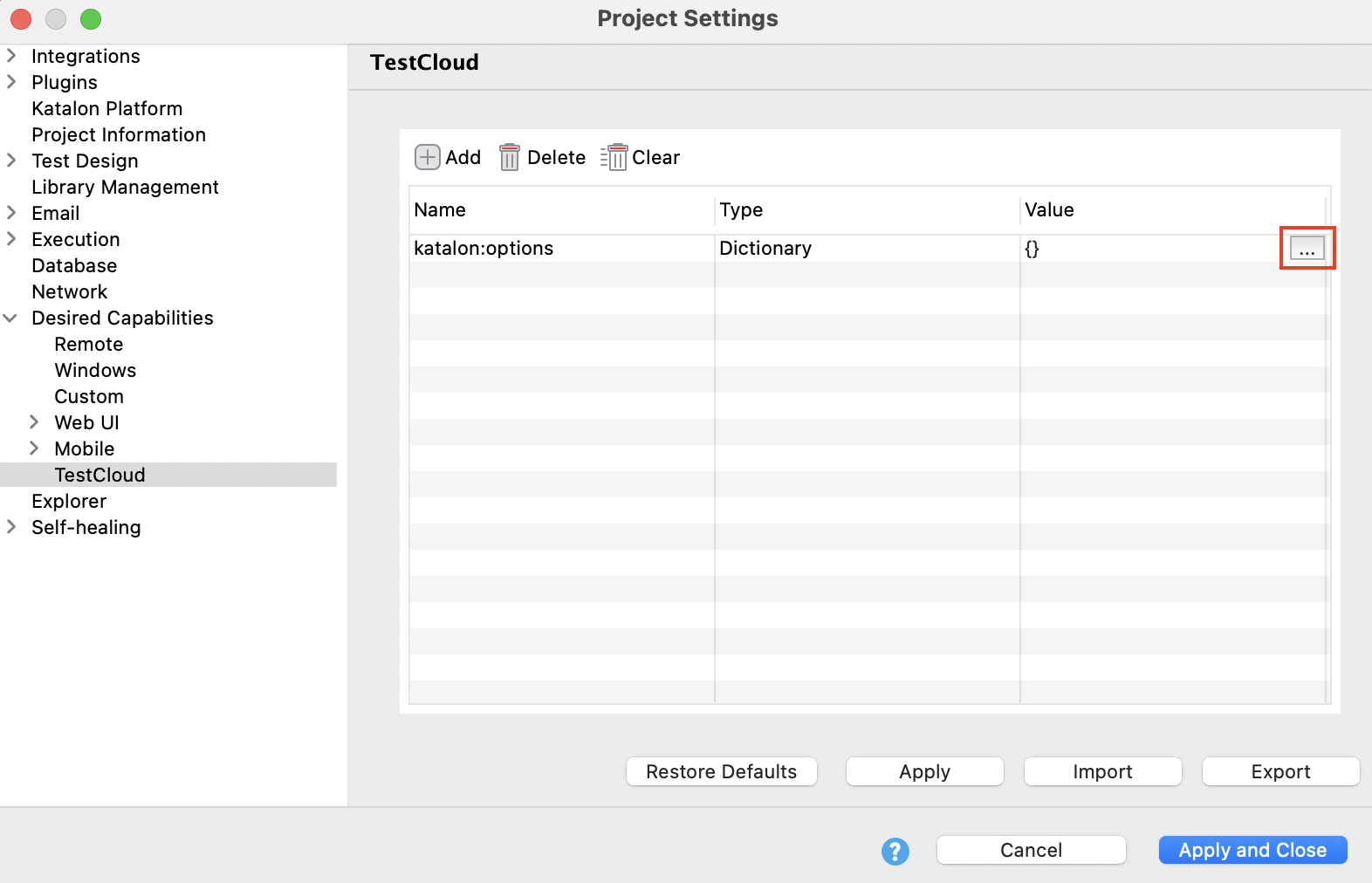Click the Apply and Close button
This screenshot has width=1372, height=883.
point(1252,851)
